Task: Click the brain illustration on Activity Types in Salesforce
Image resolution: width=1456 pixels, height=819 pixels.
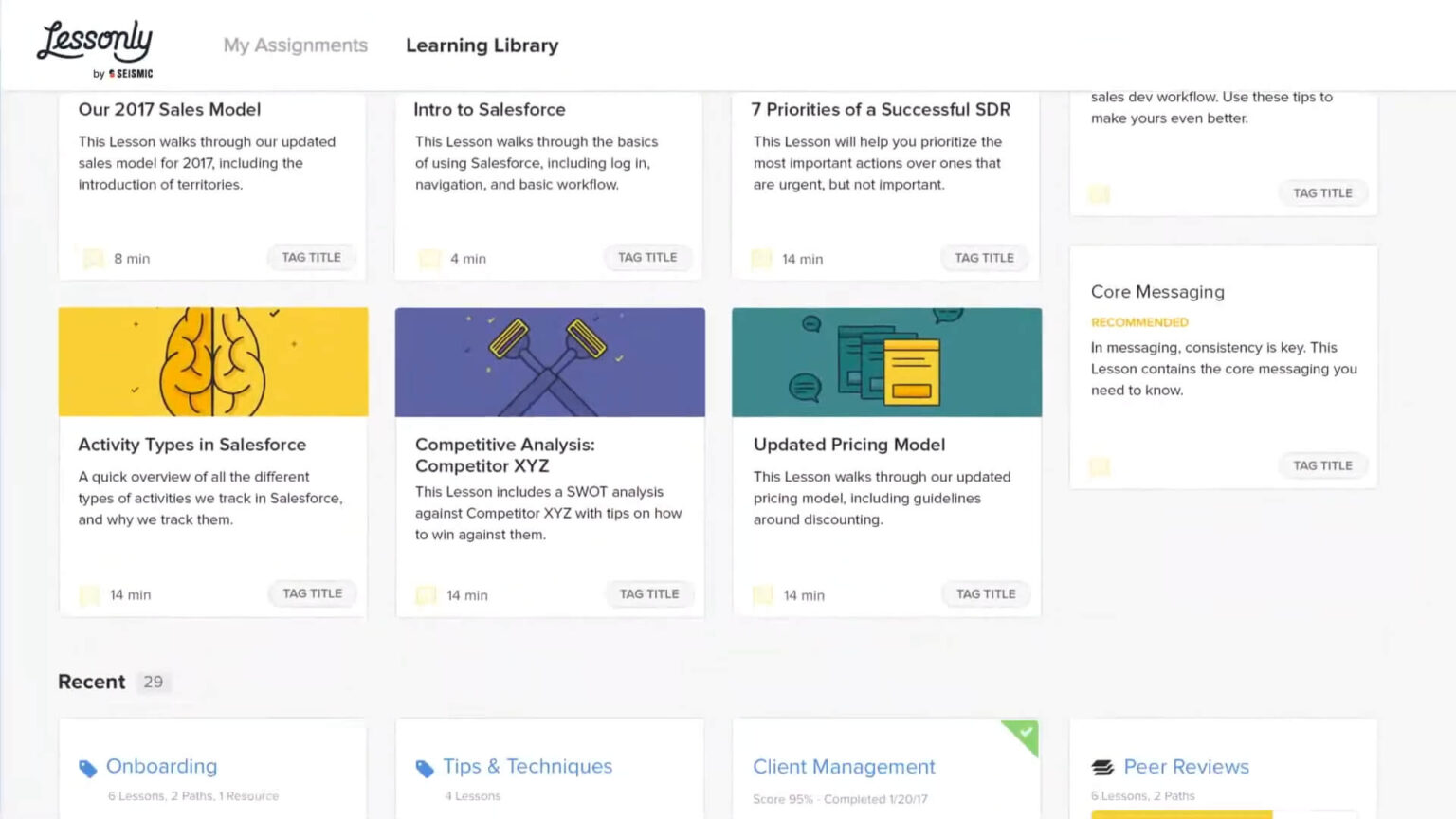Action: [213, 361]
